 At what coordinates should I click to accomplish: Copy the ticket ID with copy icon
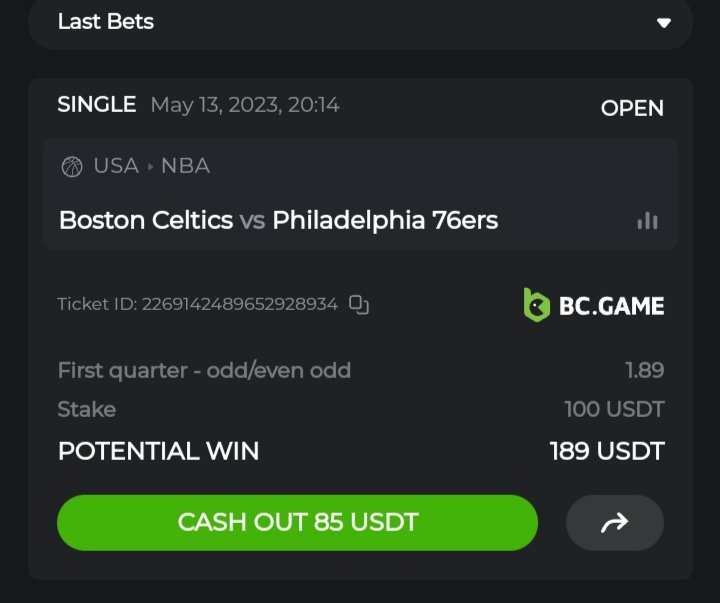point(359,305)
